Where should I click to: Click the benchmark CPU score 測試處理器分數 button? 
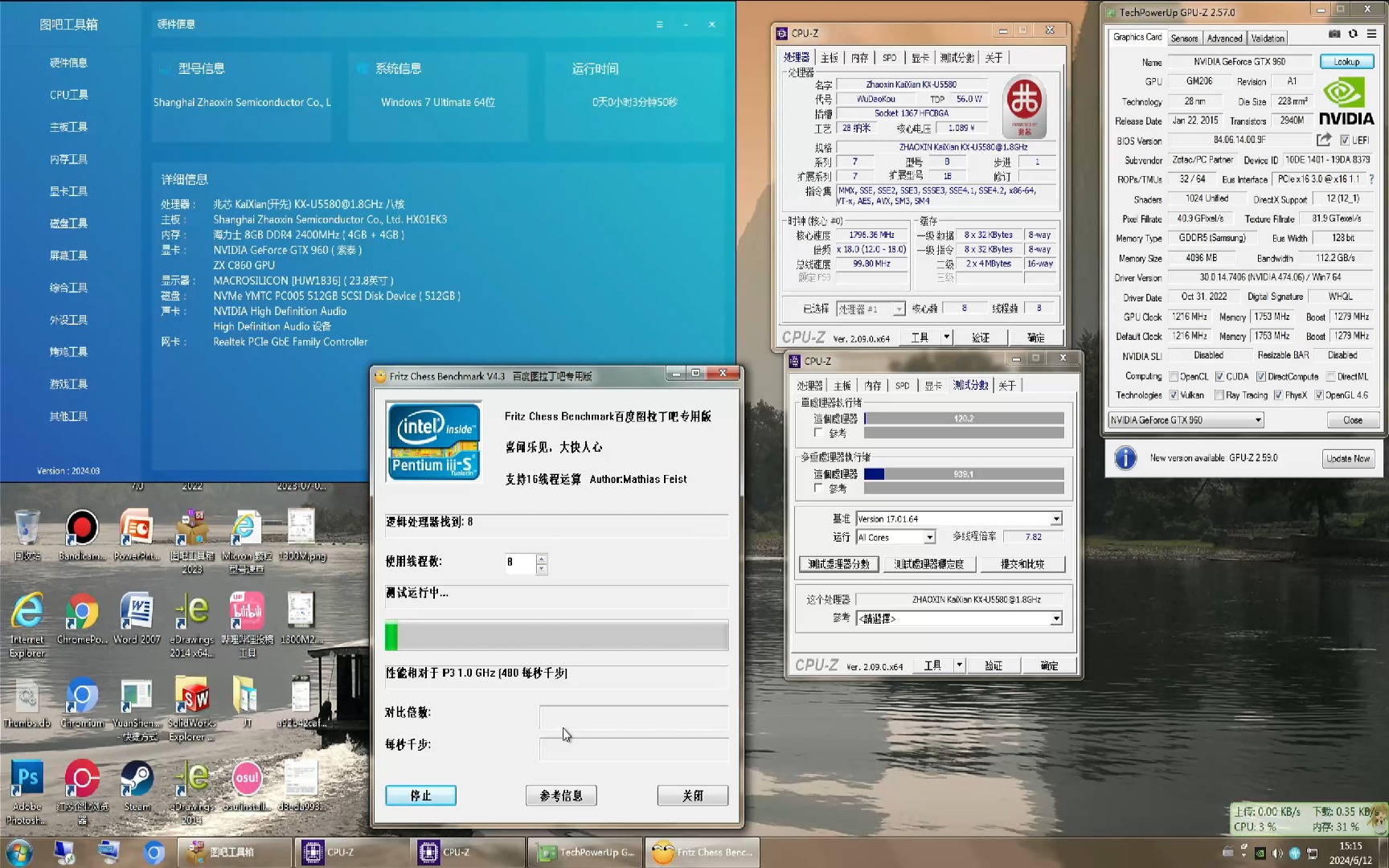[839, 563]
